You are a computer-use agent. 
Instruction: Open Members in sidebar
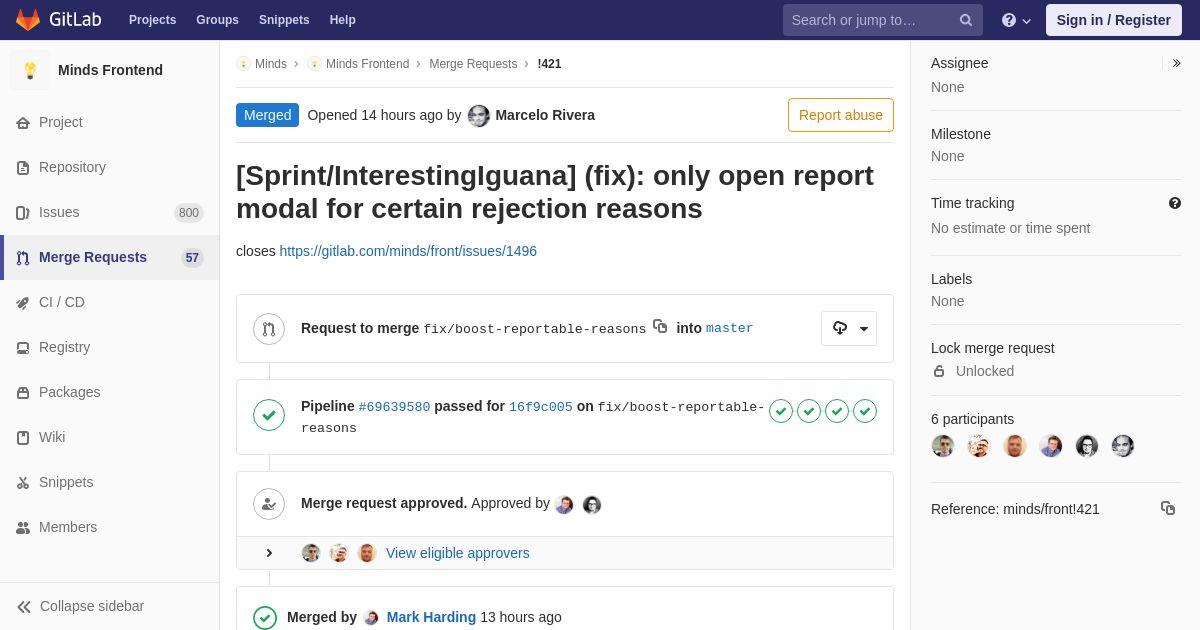pos(110,527)
